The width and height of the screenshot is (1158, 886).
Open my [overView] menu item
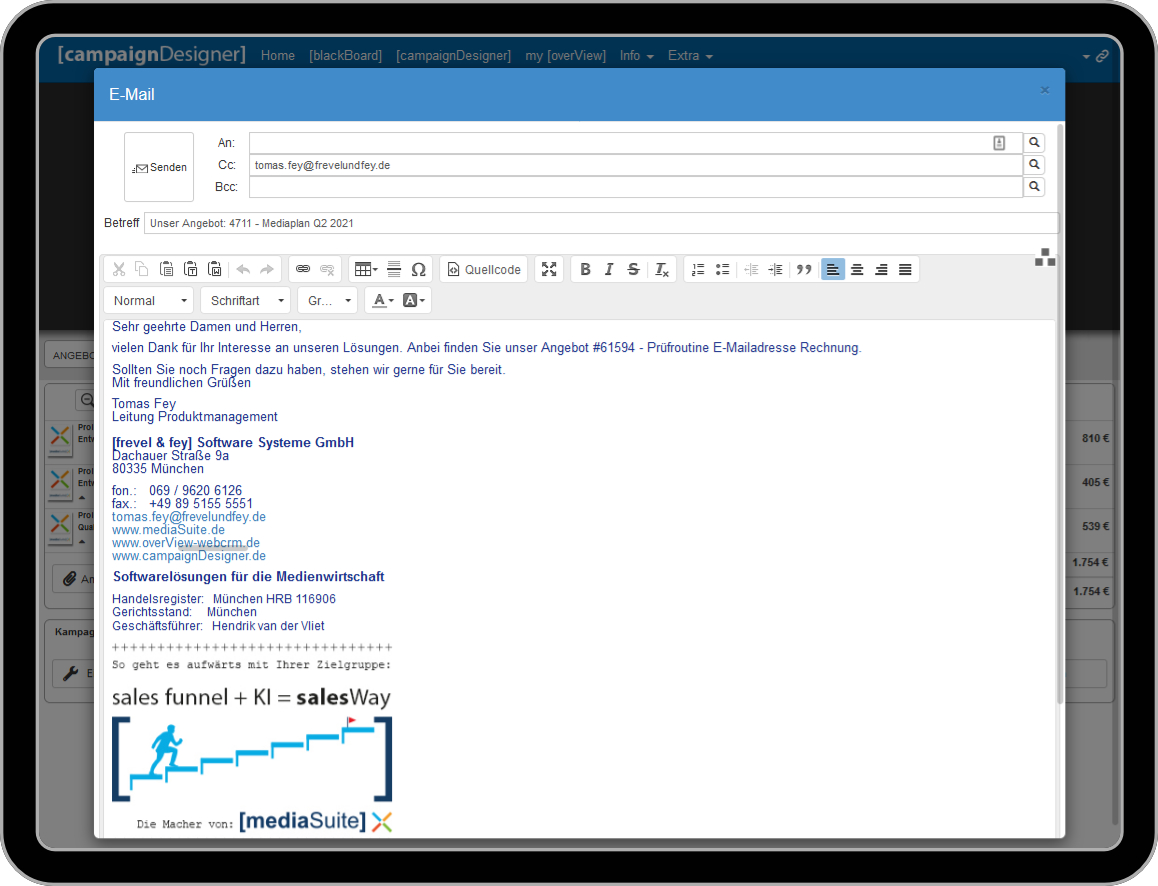point(566,55)
